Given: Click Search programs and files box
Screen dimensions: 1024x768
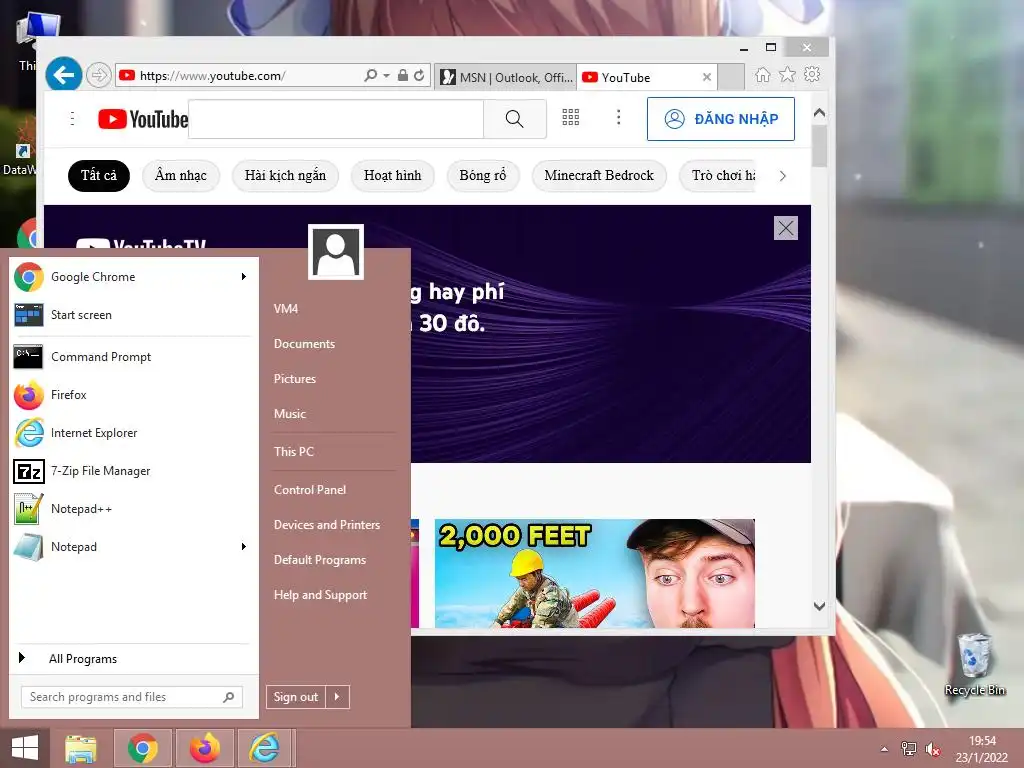Looking at the screenshot, I should coord(131,697).
